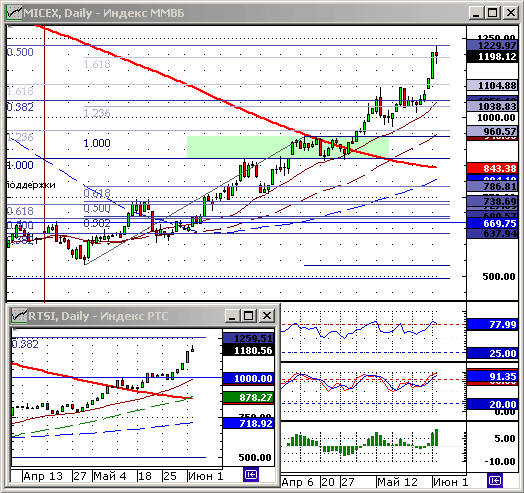
Task: Select the red 843.38 price marker
Action: (x=492, y=168)
